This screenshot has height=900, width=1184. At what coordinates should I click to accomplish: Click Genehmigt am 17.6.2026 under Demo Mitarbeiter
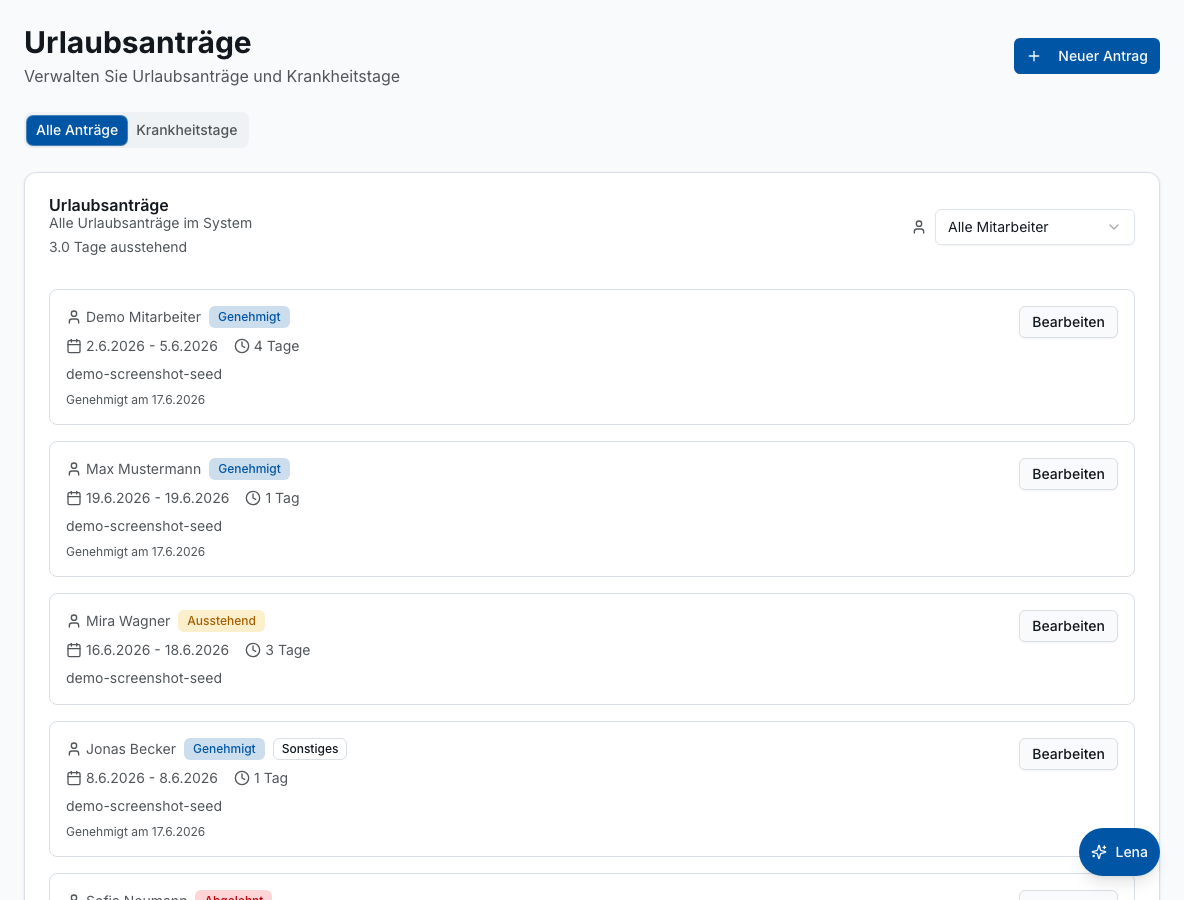pyautogui.click(x=135, y=400)
